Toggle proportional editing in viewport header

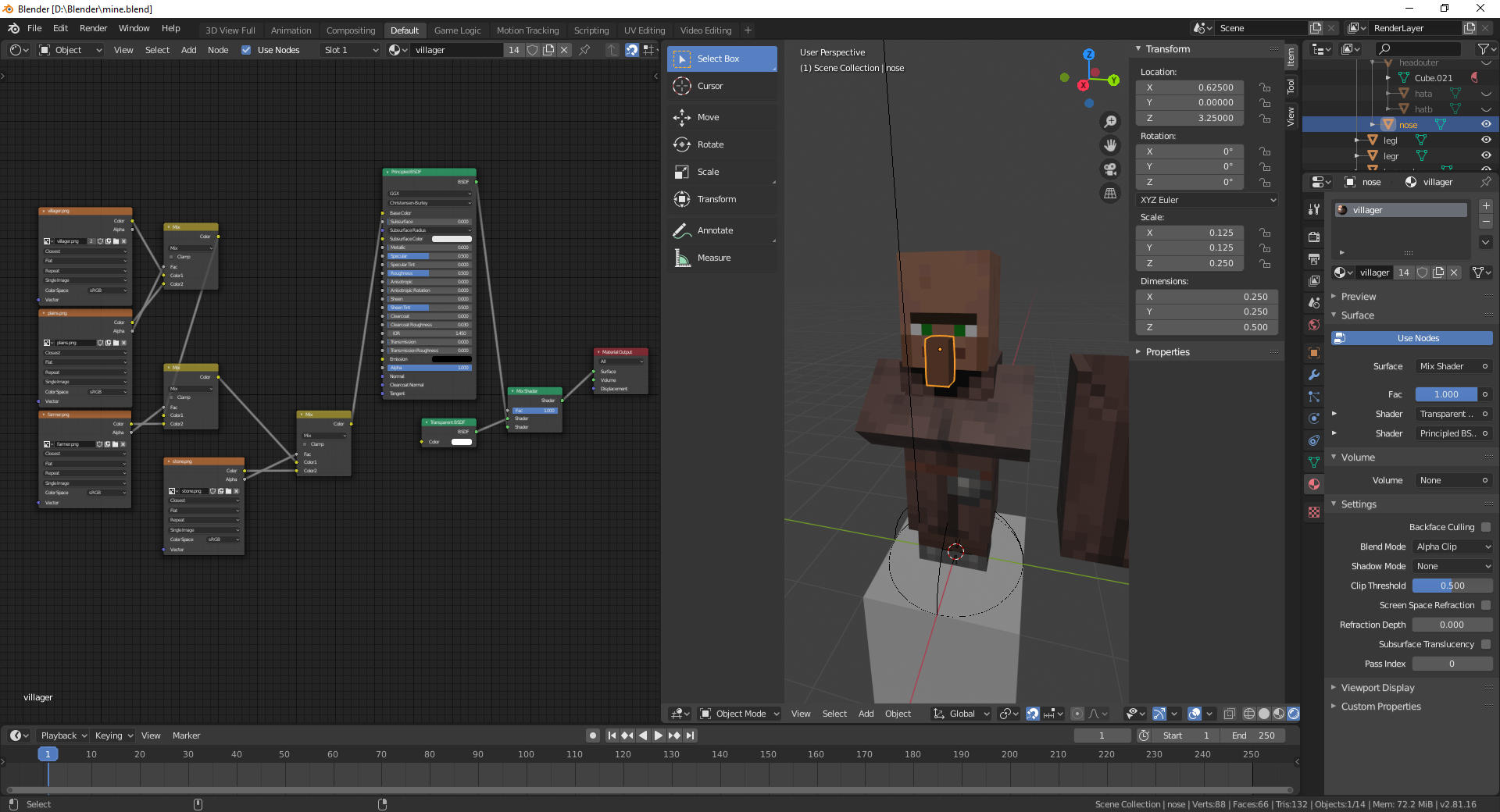1077,714
